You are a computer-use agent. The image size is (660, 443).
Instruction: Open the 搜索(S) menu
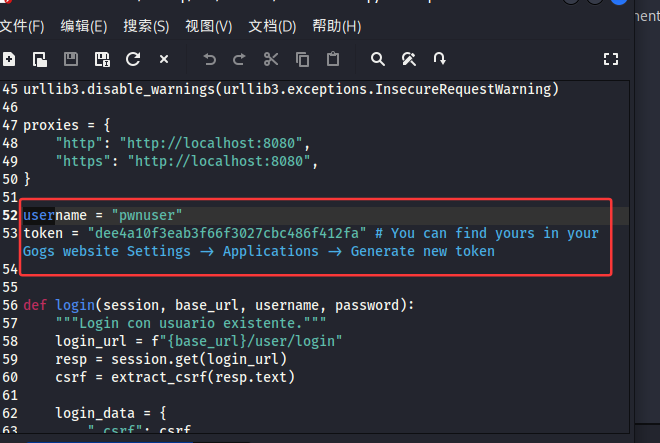pos(146,26)
